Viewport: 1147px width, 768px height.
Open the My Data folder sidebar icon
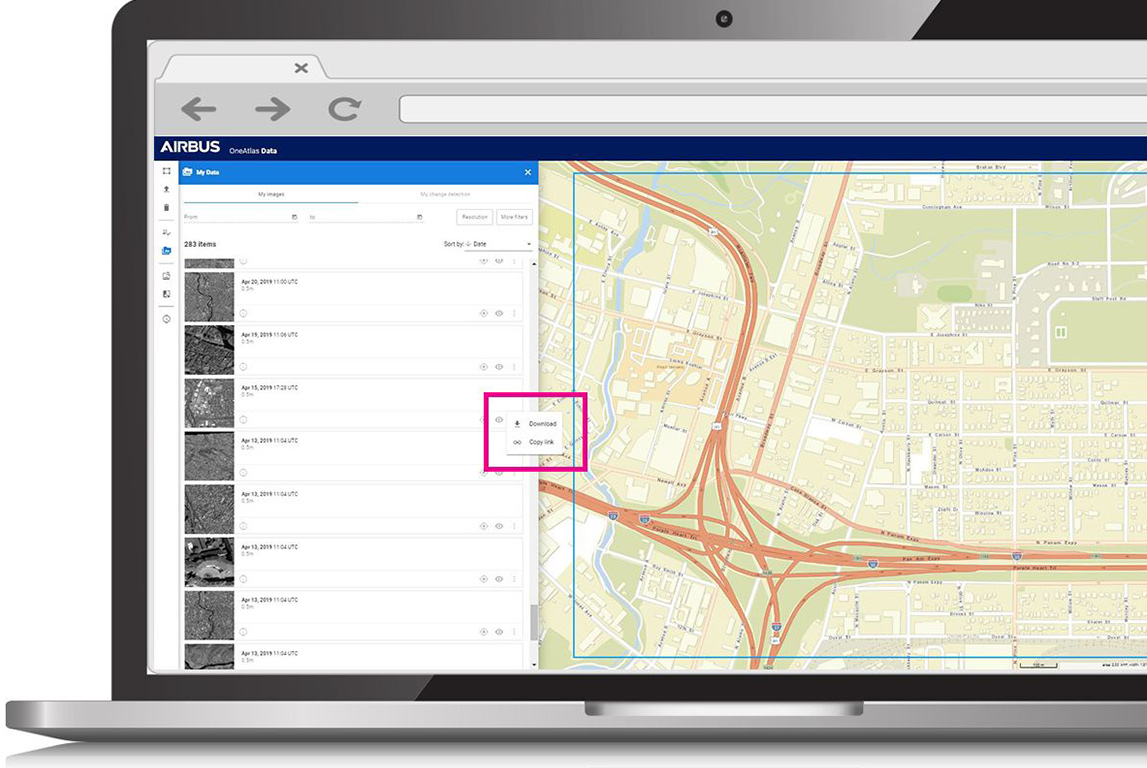166,251
